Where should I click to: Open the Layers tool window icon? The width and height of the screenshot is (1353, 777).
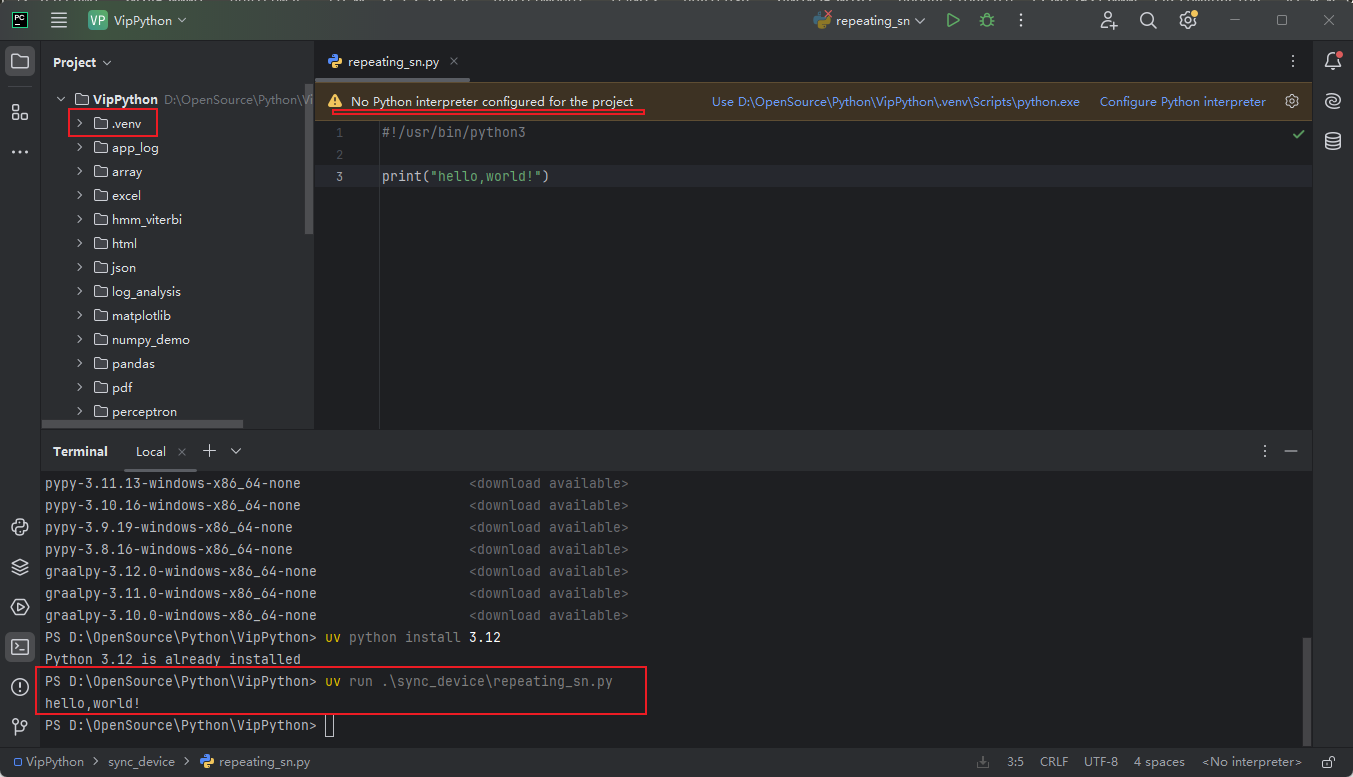pos(20,567)
